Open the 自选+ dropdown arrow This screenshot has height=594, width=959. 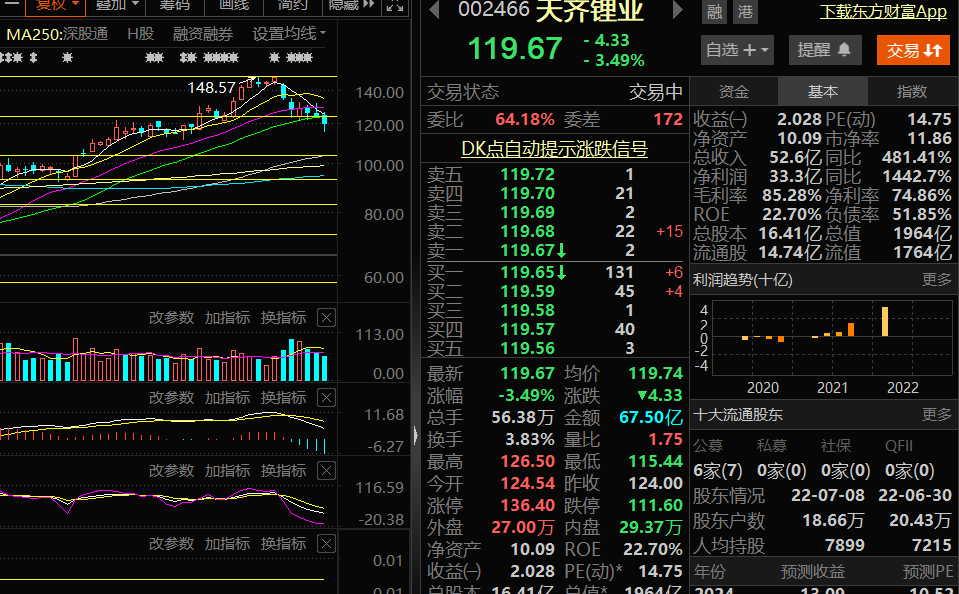765,50
